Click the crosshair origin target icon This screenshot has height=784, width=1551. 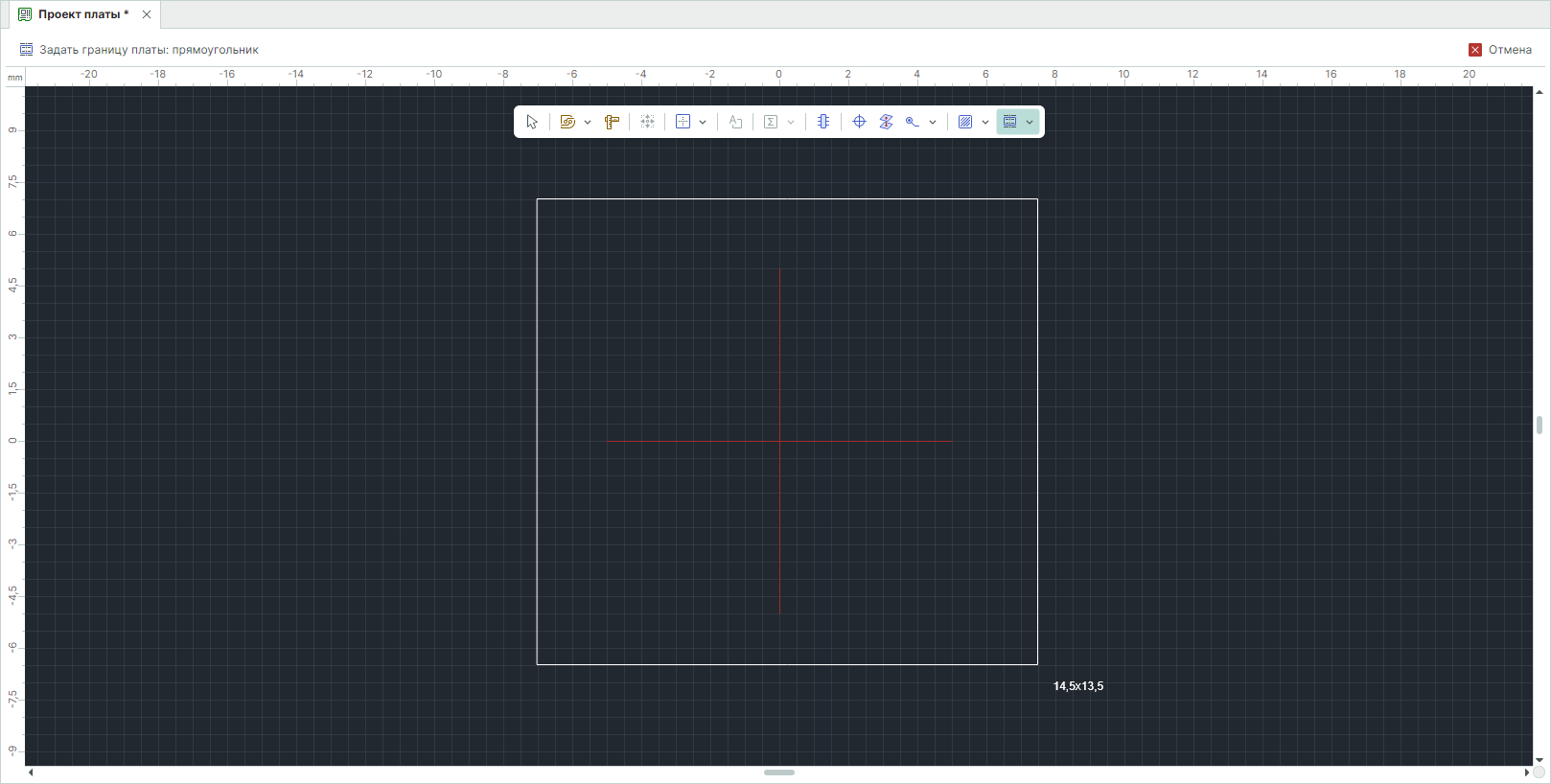[x=859, y=122]
